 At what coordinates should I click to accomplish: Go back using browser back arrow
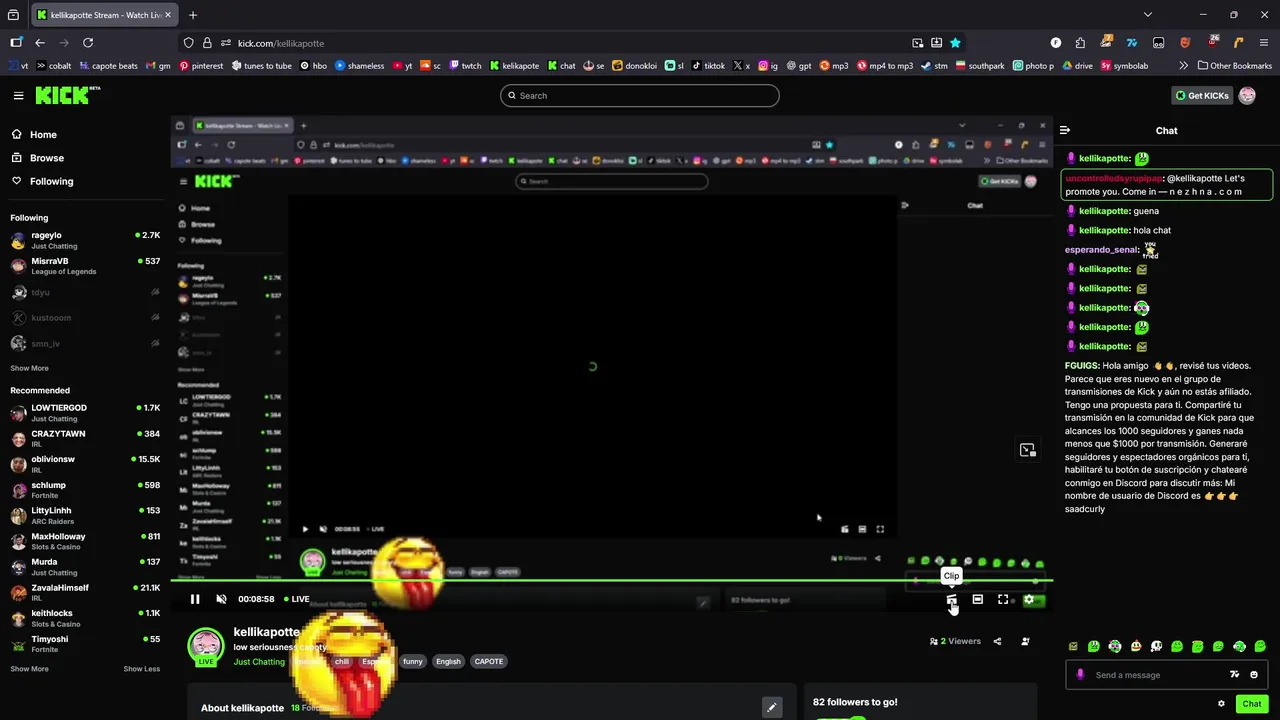point(40,43)
